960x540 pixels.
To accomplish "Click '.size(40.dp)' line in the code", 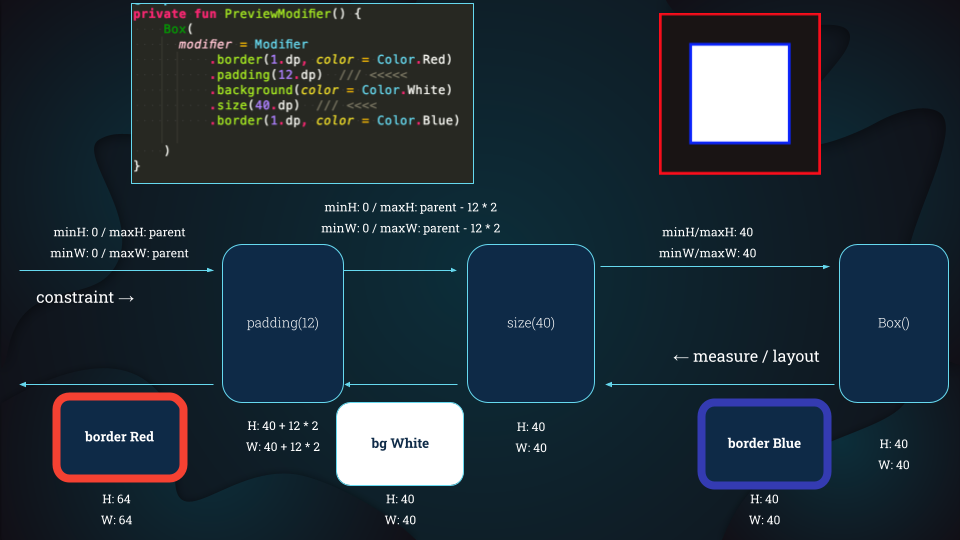I will point(255,105).
